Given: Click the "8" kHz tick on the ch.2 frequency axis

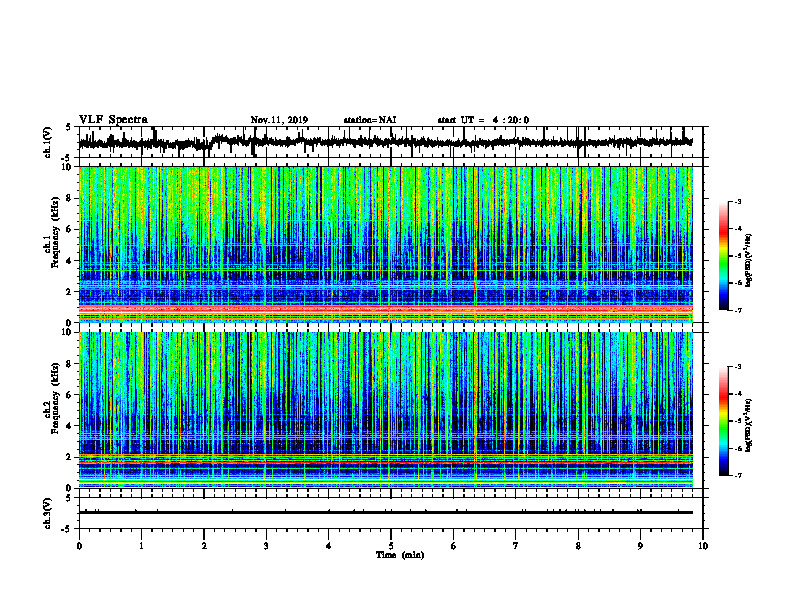Looking at the screenshot, I should [70, 364].
